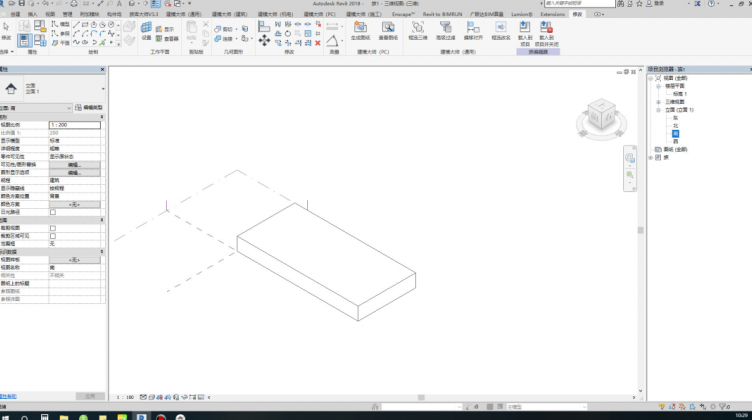Click the Paste clipboard icon
This screenshot has height=420, width=752.
click(x=191, y=27)
